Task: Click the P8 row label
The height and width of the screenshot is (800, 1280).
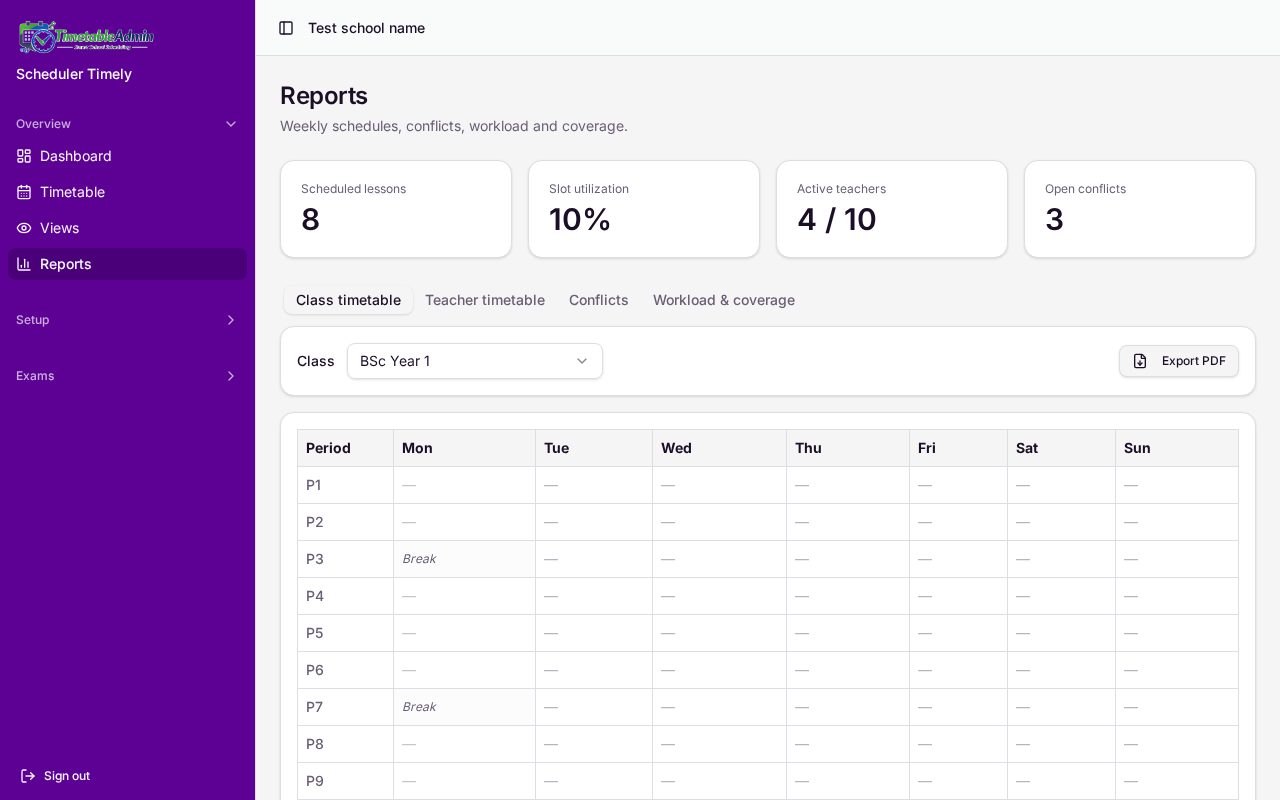Action: [x=315, y=744]
